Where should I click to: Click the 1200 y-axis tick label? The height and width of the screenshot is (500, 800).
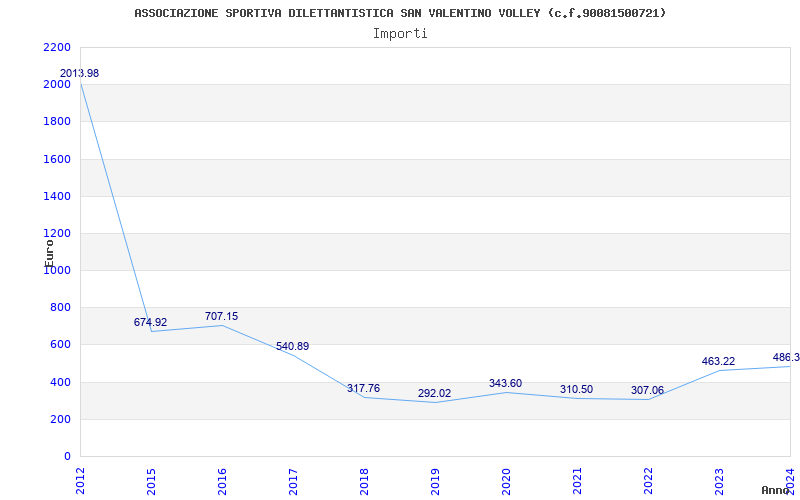57,234
